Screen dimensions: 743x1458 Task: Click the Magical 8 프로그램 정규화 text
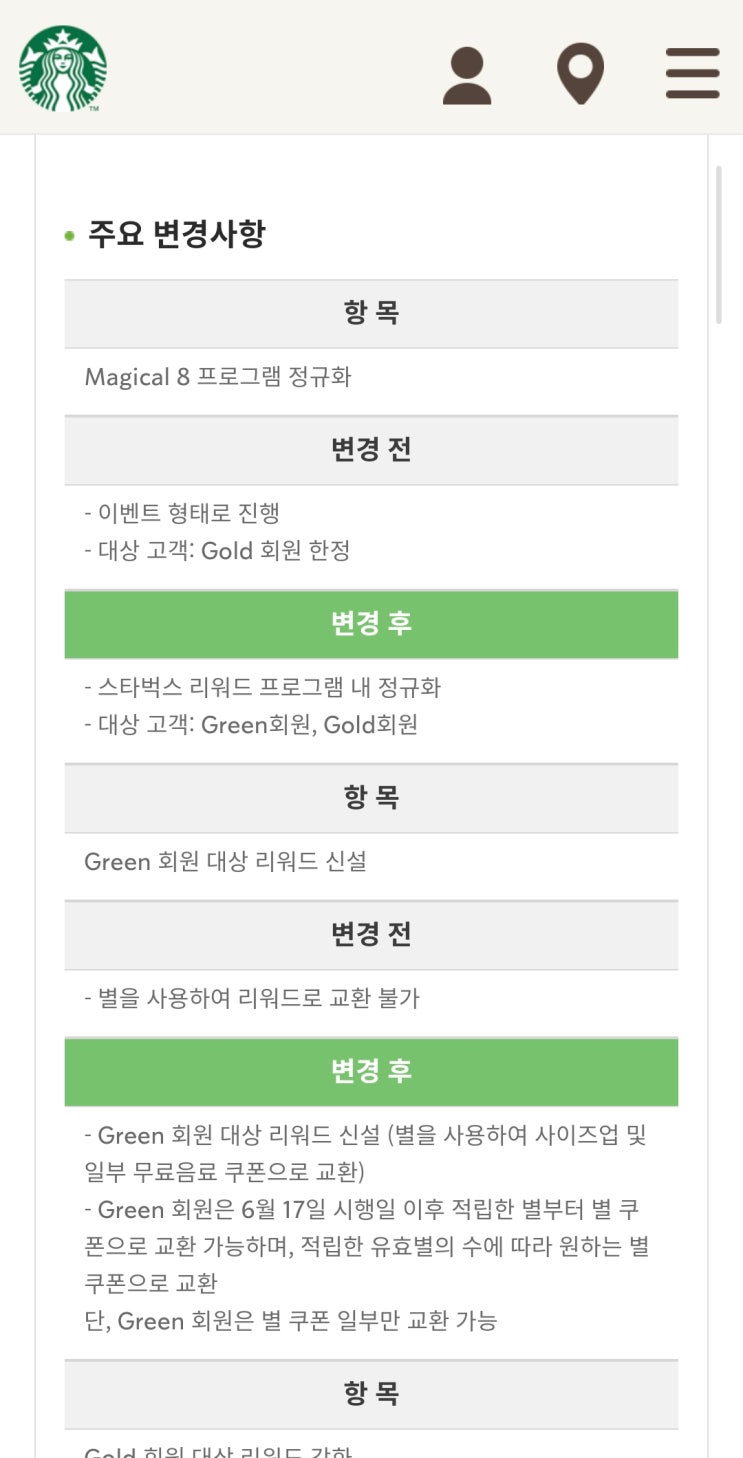(x=218, y=377)
